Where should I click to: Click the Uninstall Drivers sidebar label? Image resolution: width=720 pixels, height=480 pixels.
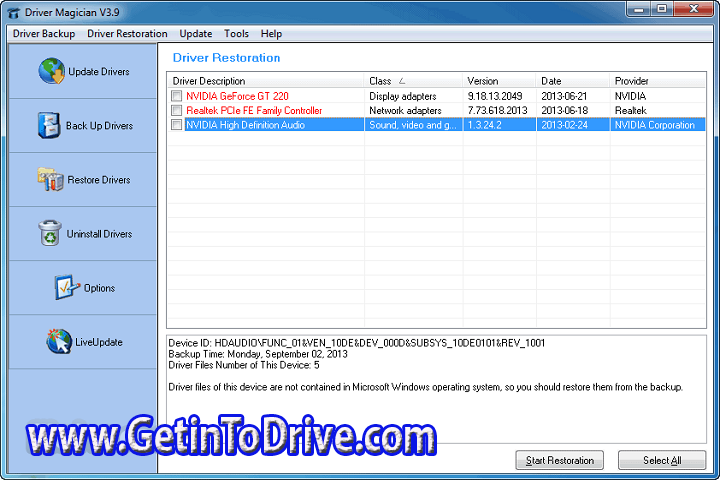click(x=99, y=234)
